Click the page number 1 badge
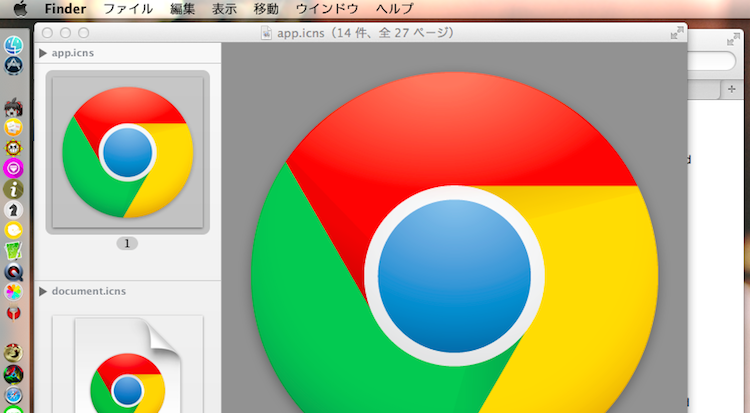The image size is (750, 413). (127, 243)
